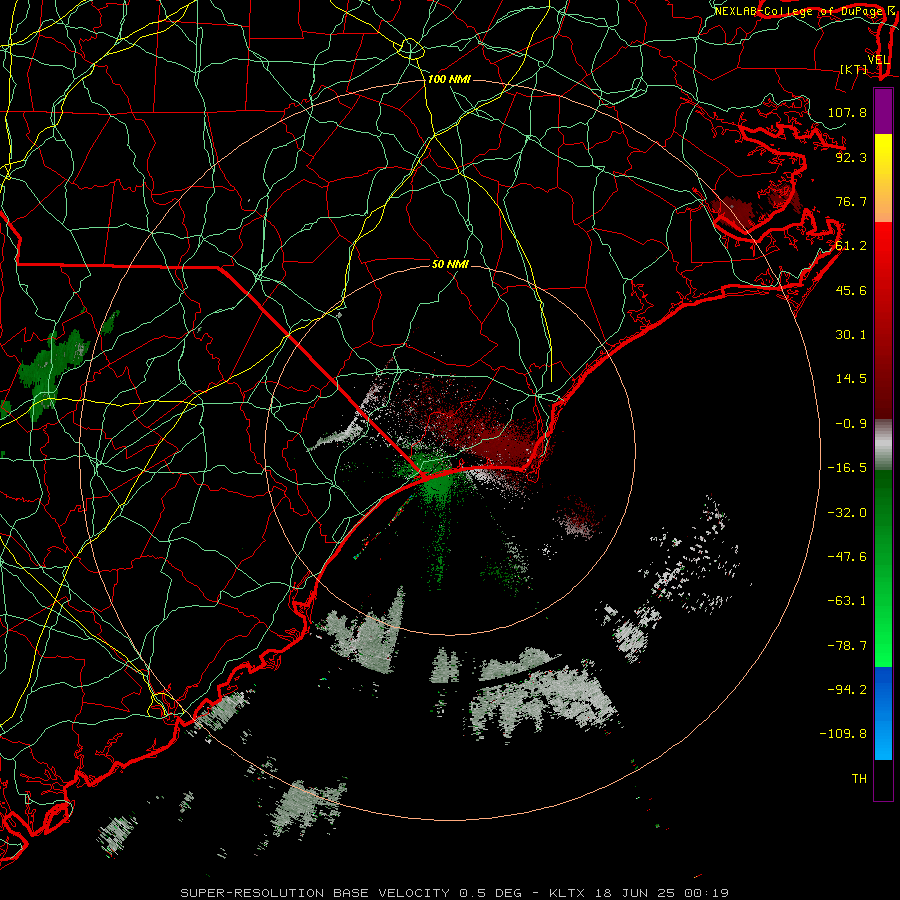
Task: Click the -78.7 value on the velocity scale
Action: pyautogui.click(x=847, y=646)
